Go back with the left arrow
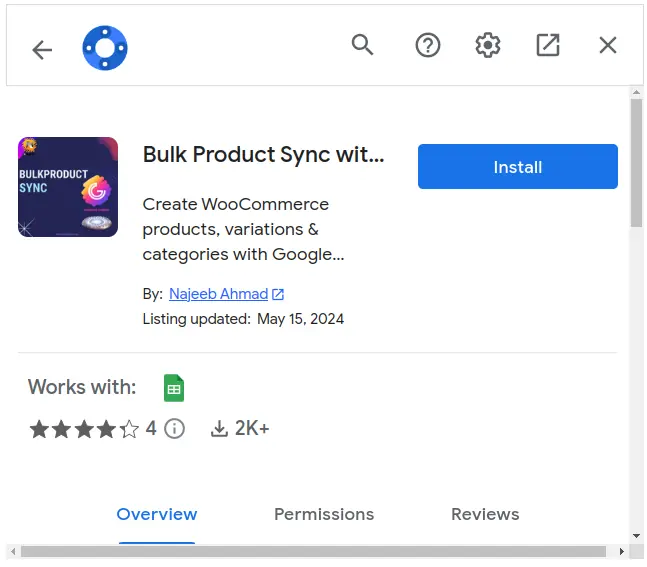The width and height of the screenshot is (647, 567). [42, 50]
